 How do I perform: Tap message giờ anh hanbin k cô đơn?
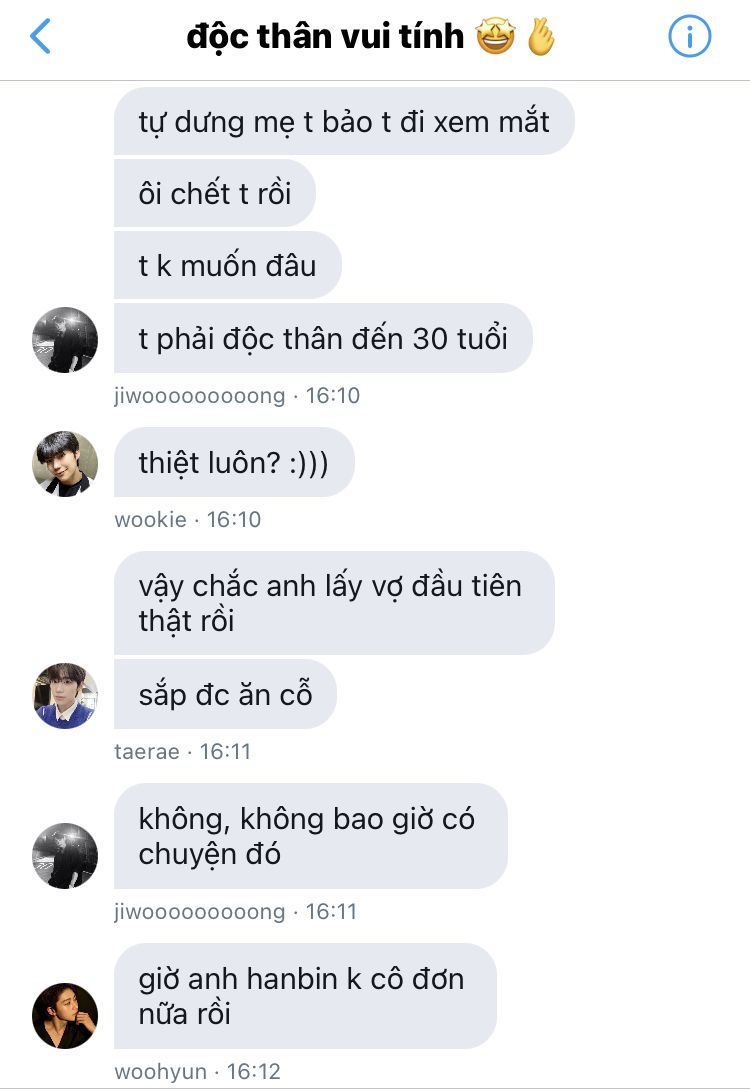pyautogui.click(x=305, y=996)
